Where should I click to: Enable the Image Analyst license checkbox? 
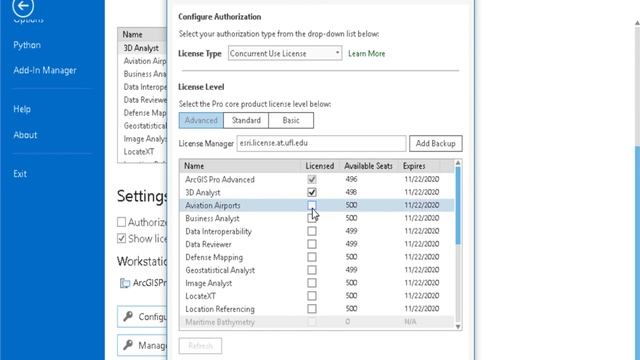pos(312,283)
